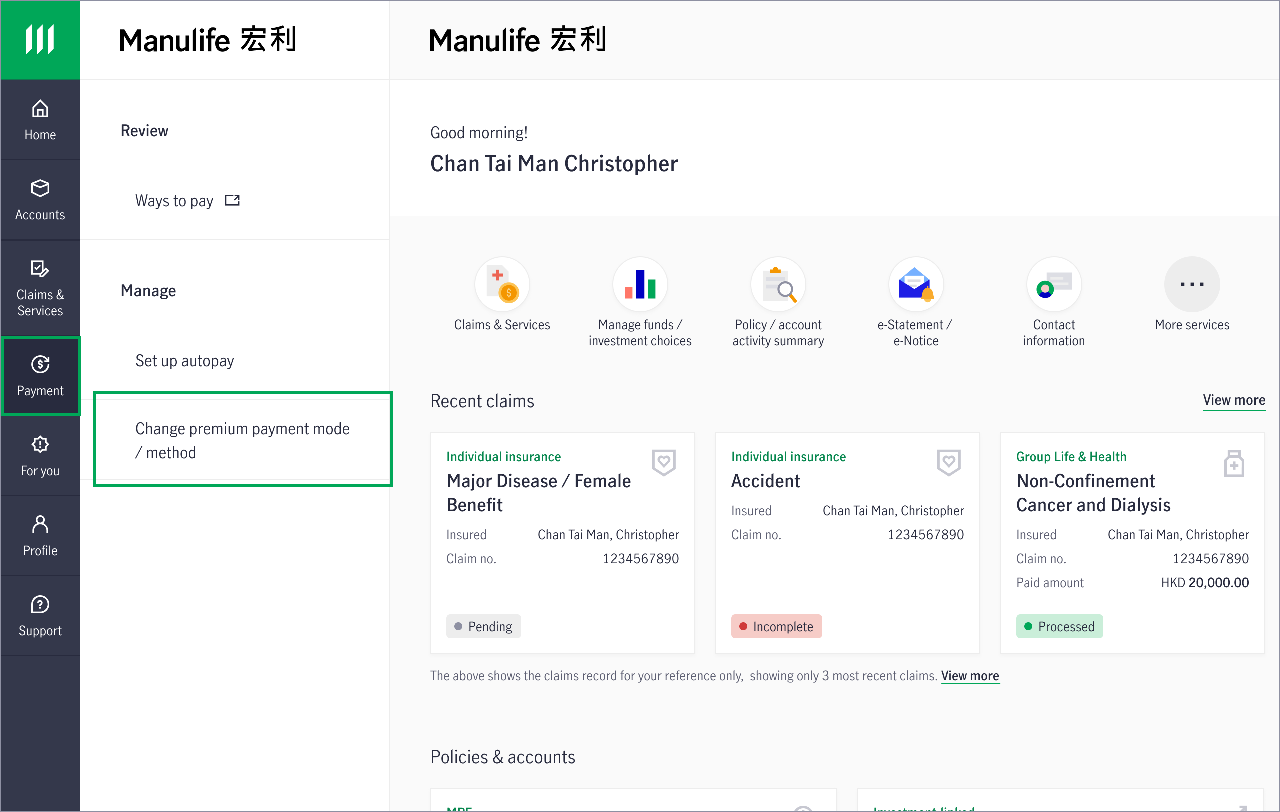Click the Policies & accounts heading
The image size is (1280, 812).
503,757
